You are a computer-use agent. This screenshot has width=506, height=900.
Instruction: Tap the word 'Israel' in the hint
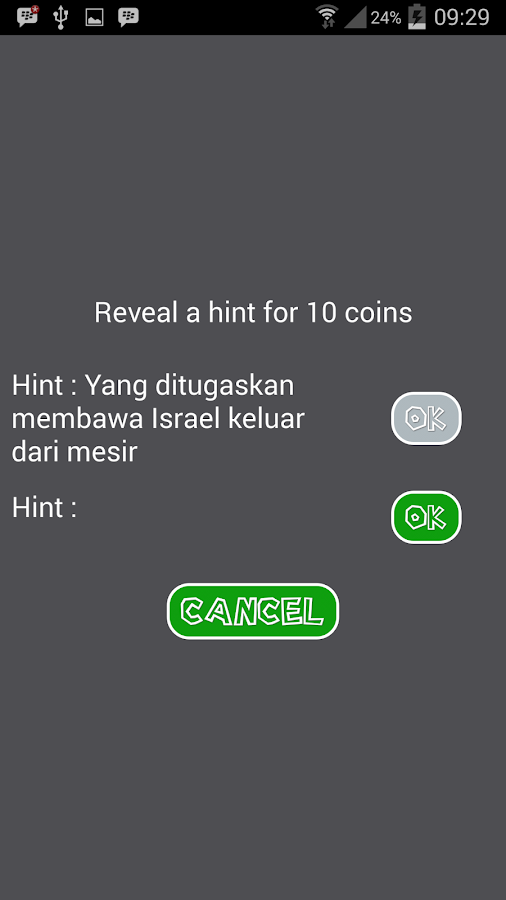(x=186, y=418)
